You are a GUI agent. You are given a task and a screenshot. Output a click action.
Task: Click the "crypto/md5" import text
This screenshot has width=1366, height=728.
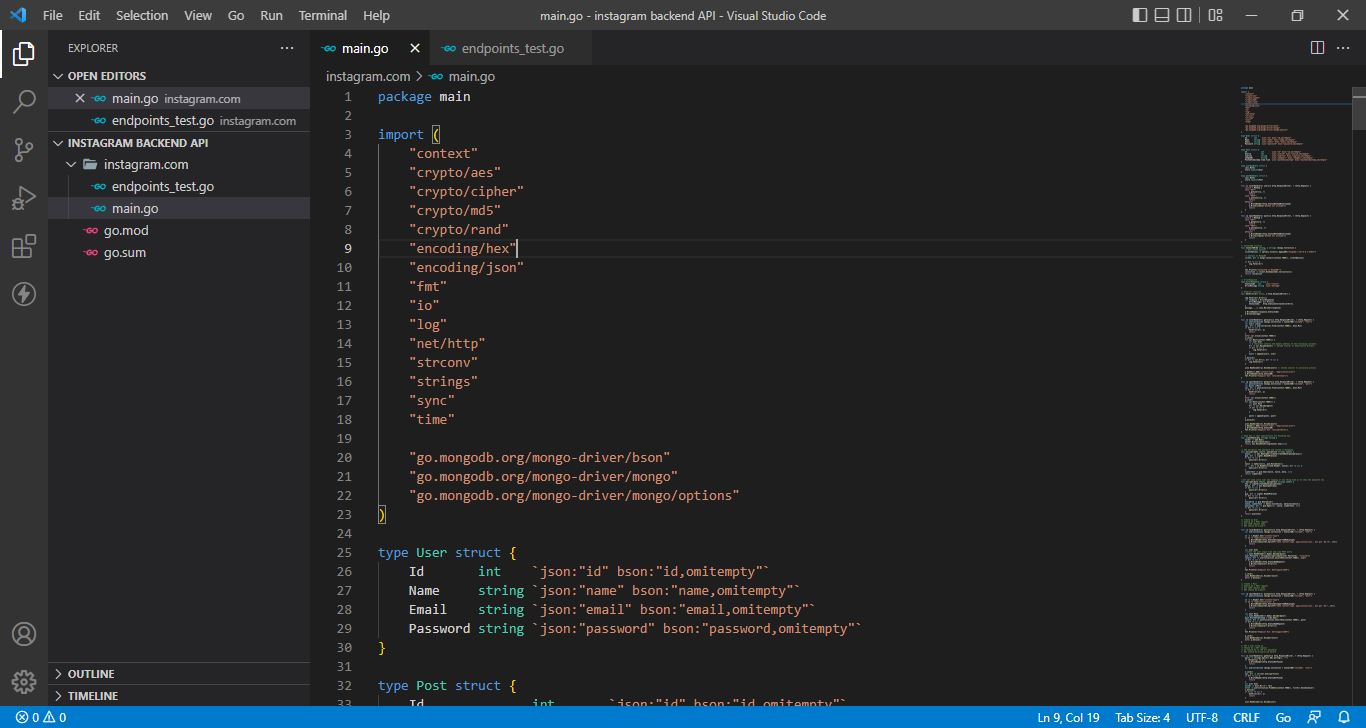(455, 210)
